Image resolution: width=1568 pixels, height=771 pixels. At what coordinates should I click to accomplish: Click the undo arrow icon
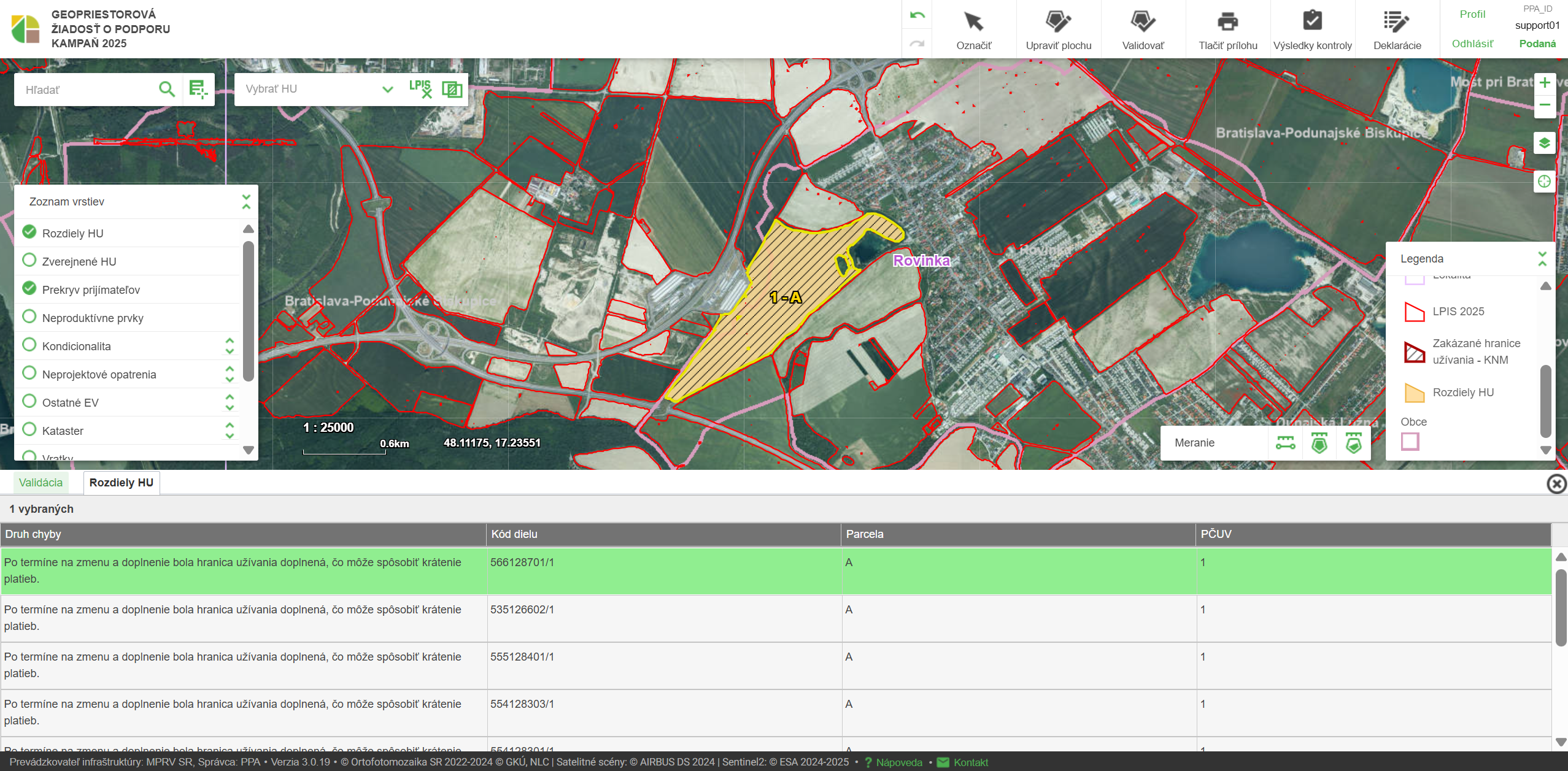917,15
